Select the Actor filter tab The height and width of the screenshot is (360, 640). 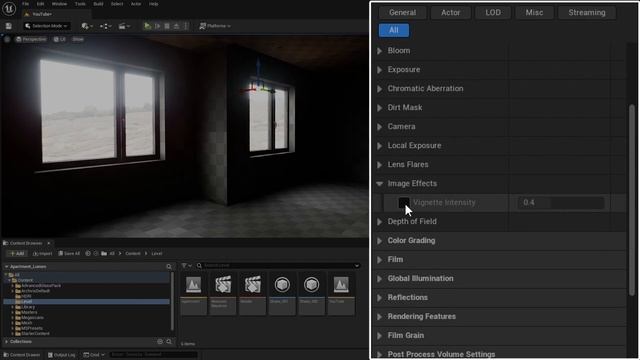click(x=451, y=12)
